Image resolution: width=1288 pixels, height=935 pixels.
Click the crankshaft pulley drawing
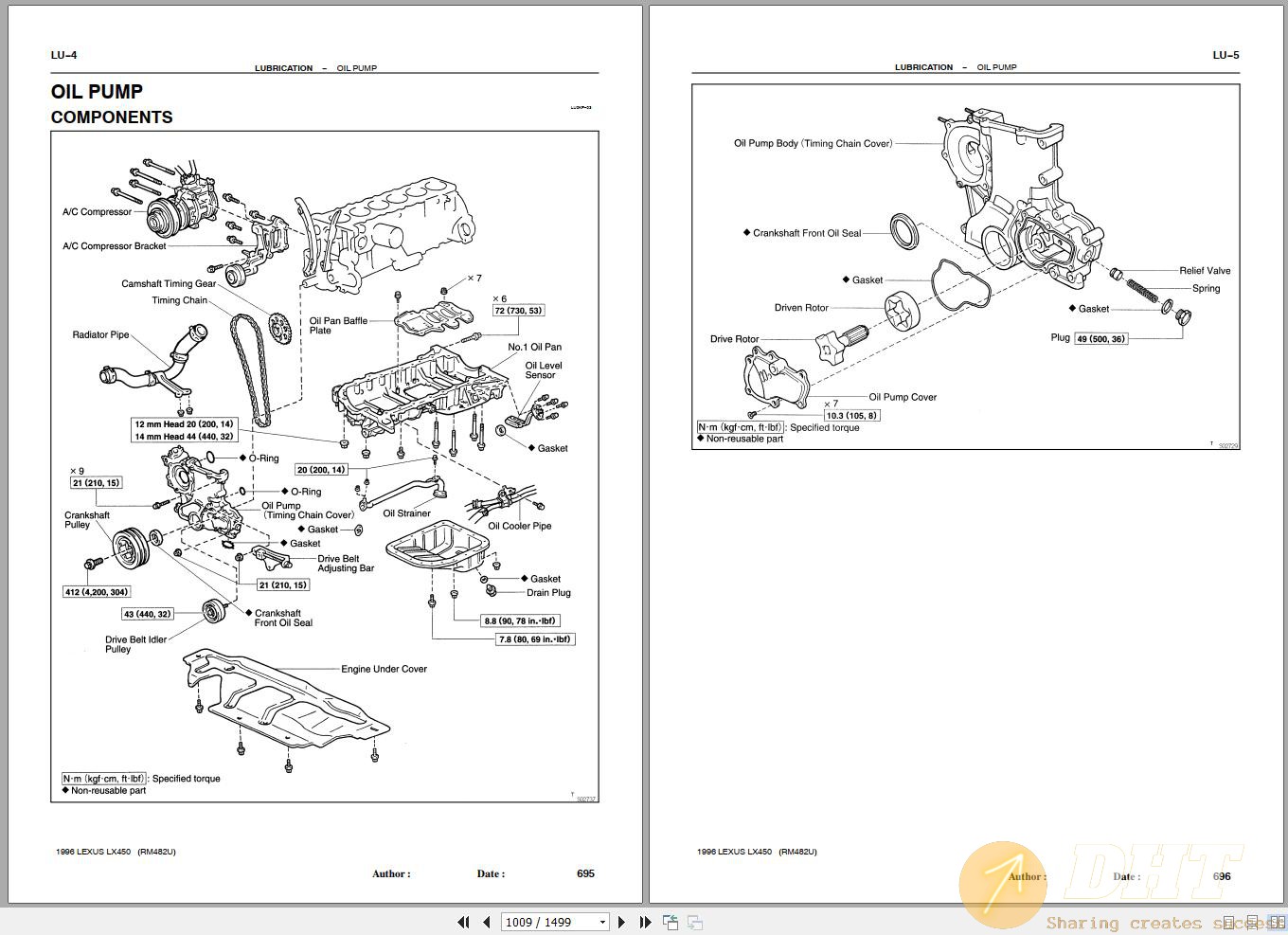131,548
